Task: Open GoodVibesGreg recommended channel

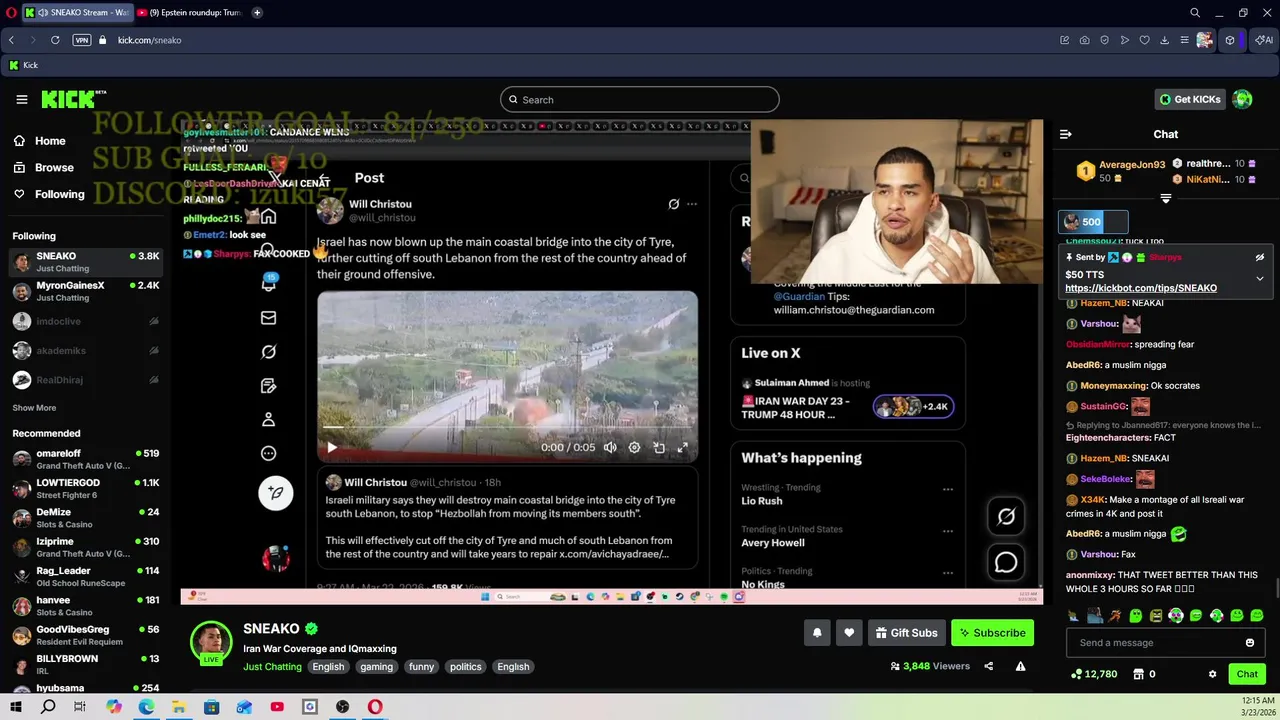Action: coord(86,635)
